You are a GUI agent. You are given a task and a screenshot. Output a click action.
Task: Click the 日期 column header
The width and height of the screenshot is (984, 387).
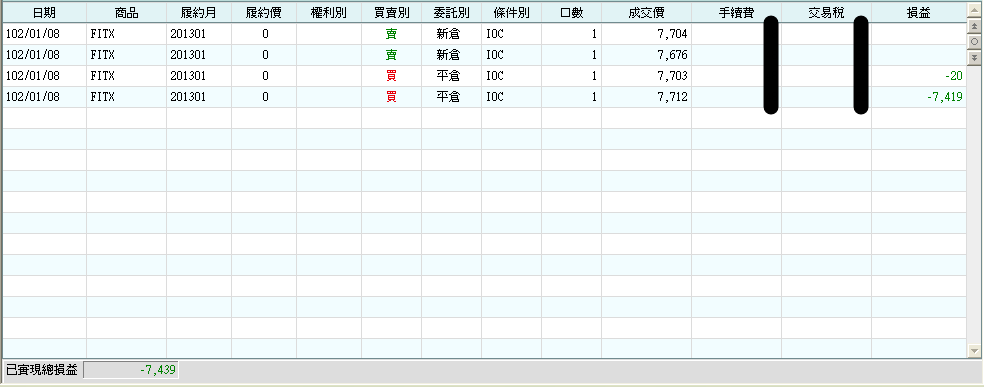point(45,13)
